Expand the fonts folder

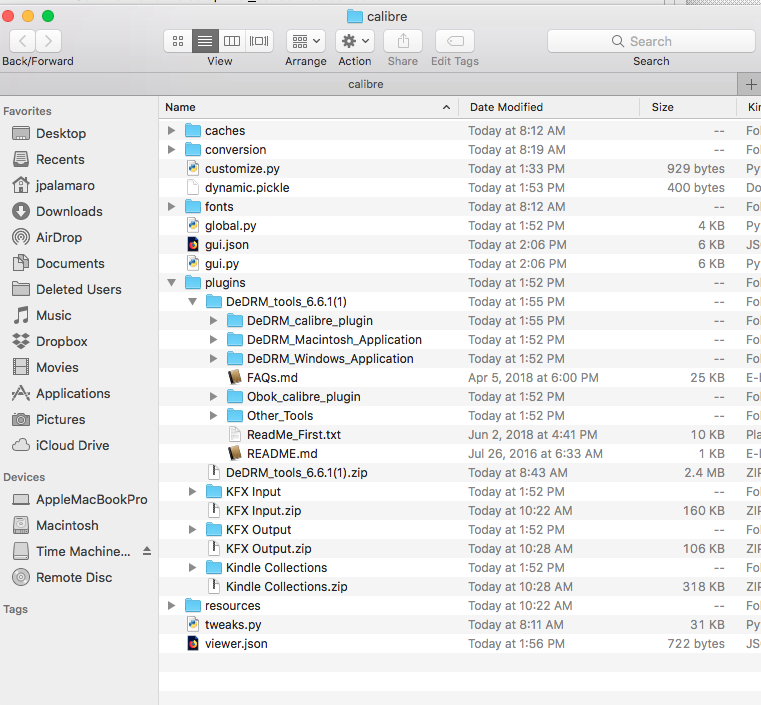[x=171, y=207]
